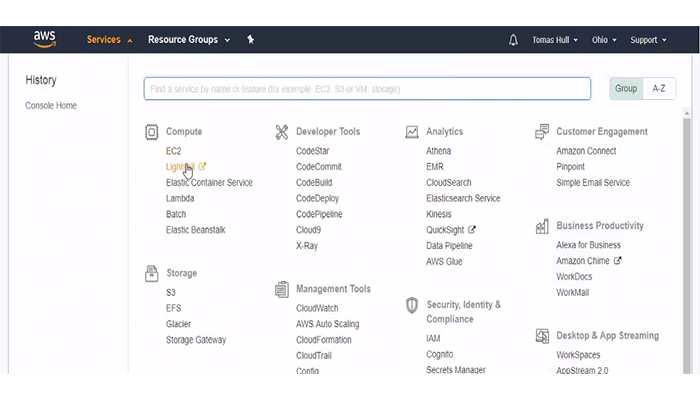Screen dimensions: 700x400
Task: Open Cognito
Action: tap(440, 354)
